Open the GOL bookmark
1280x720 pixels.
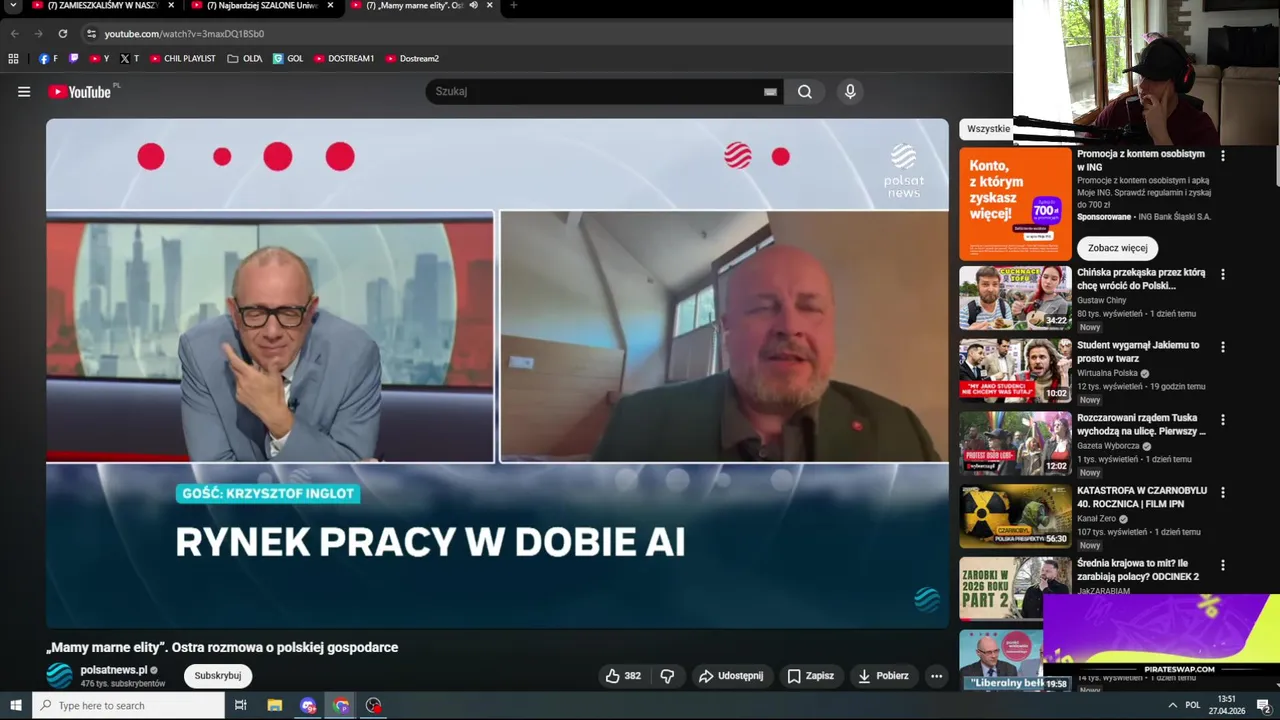point(288,59)
